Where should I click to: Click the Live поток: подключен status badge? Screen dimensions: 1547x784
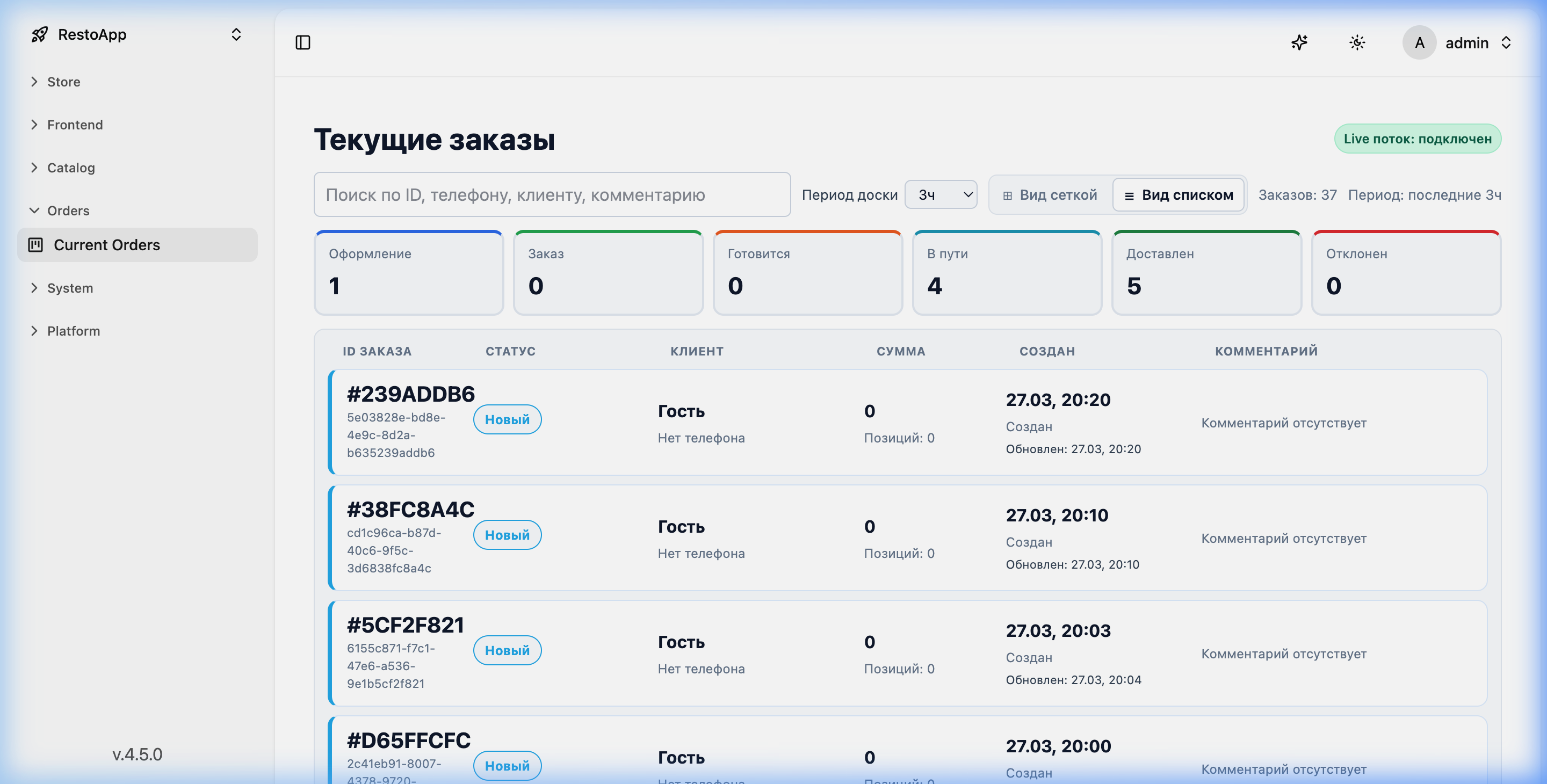[x=1418, y=139]
